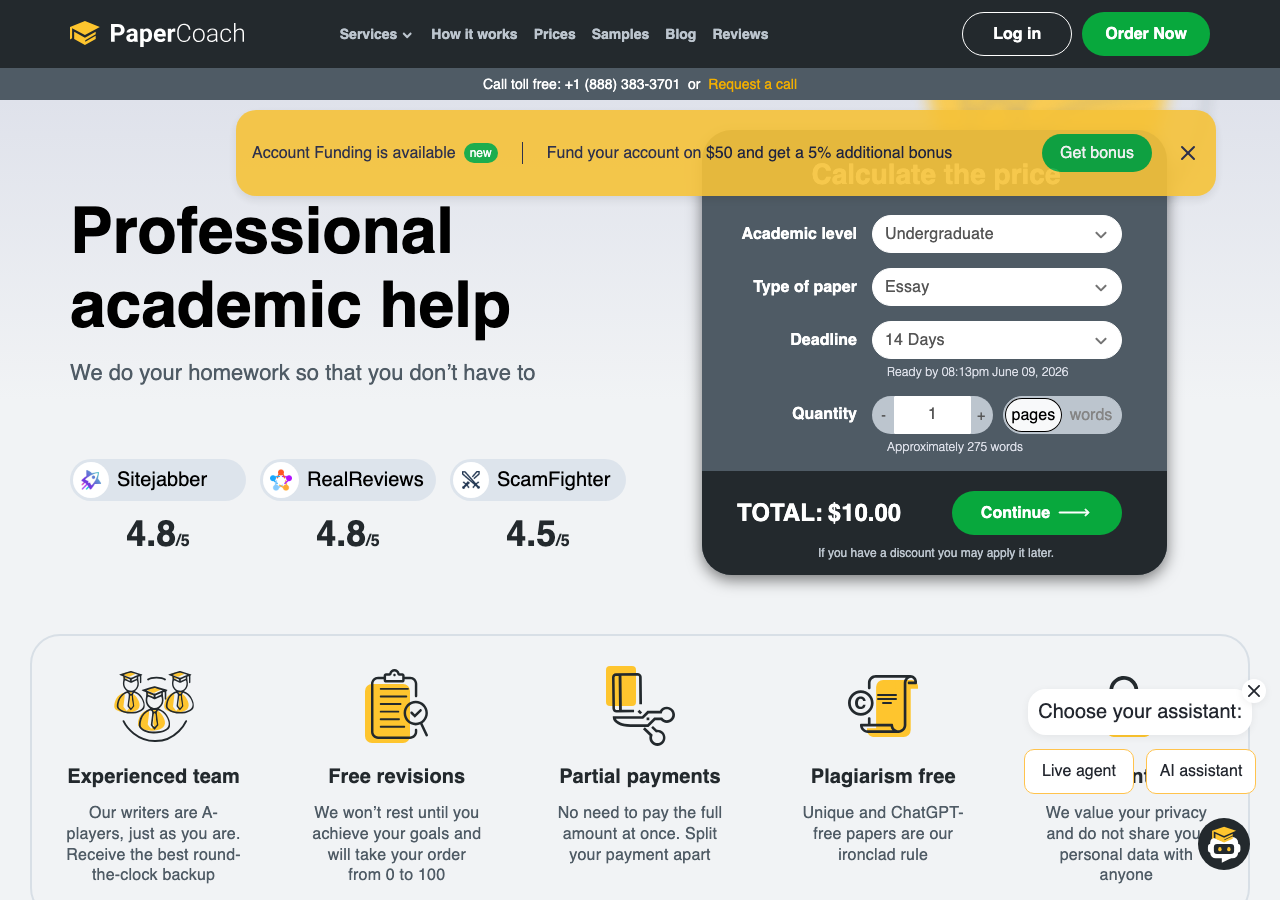Click the Log in button
Viewport: 1280px width, 900px height.
tap(1017, 34)
